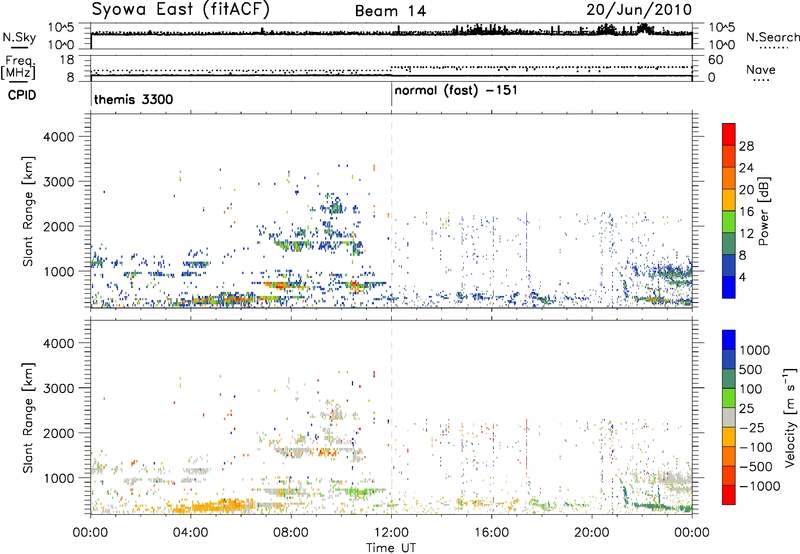
Task: Click the "20:00" time tick label
Action: [591, 533]
